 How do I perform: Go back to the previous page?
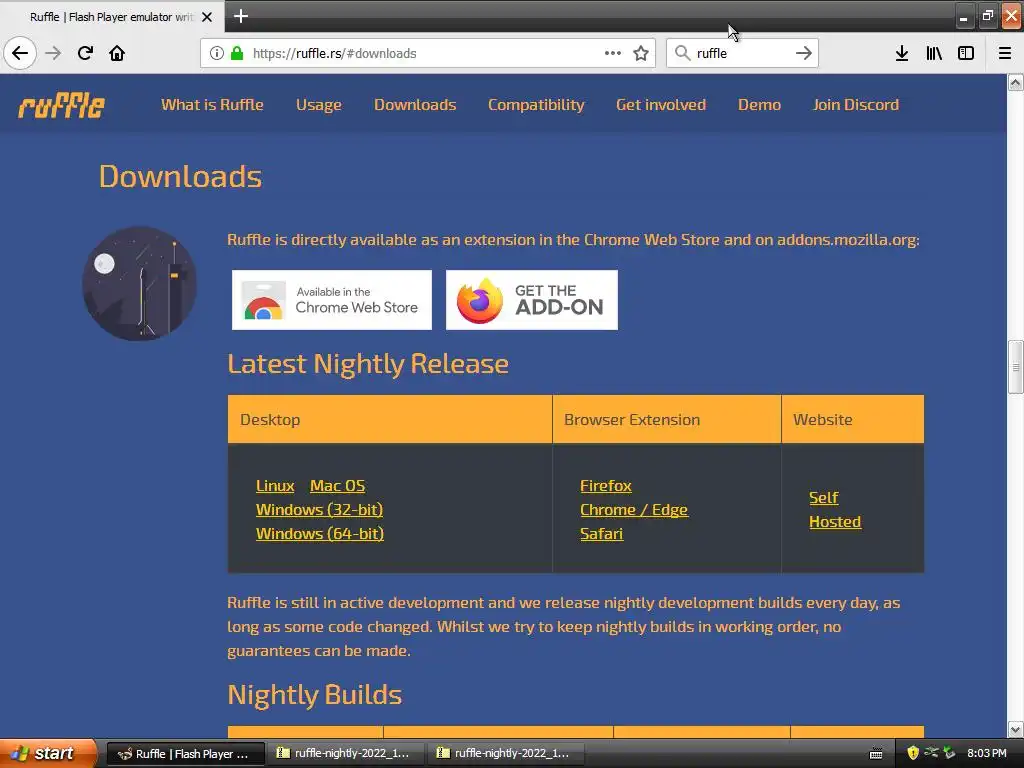20,53
